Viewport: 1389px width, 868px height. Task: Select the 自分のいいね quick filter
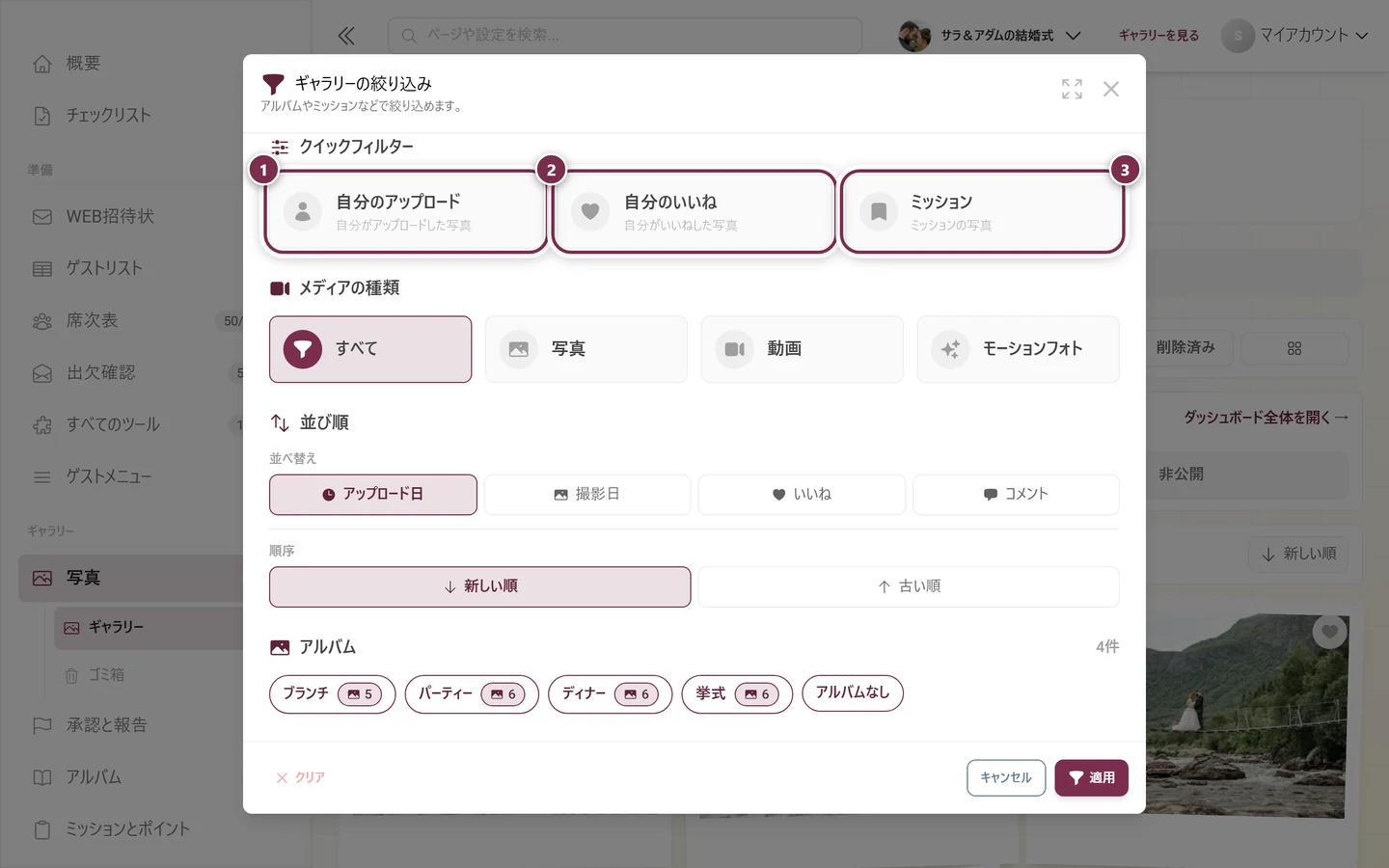coord(694,212)
